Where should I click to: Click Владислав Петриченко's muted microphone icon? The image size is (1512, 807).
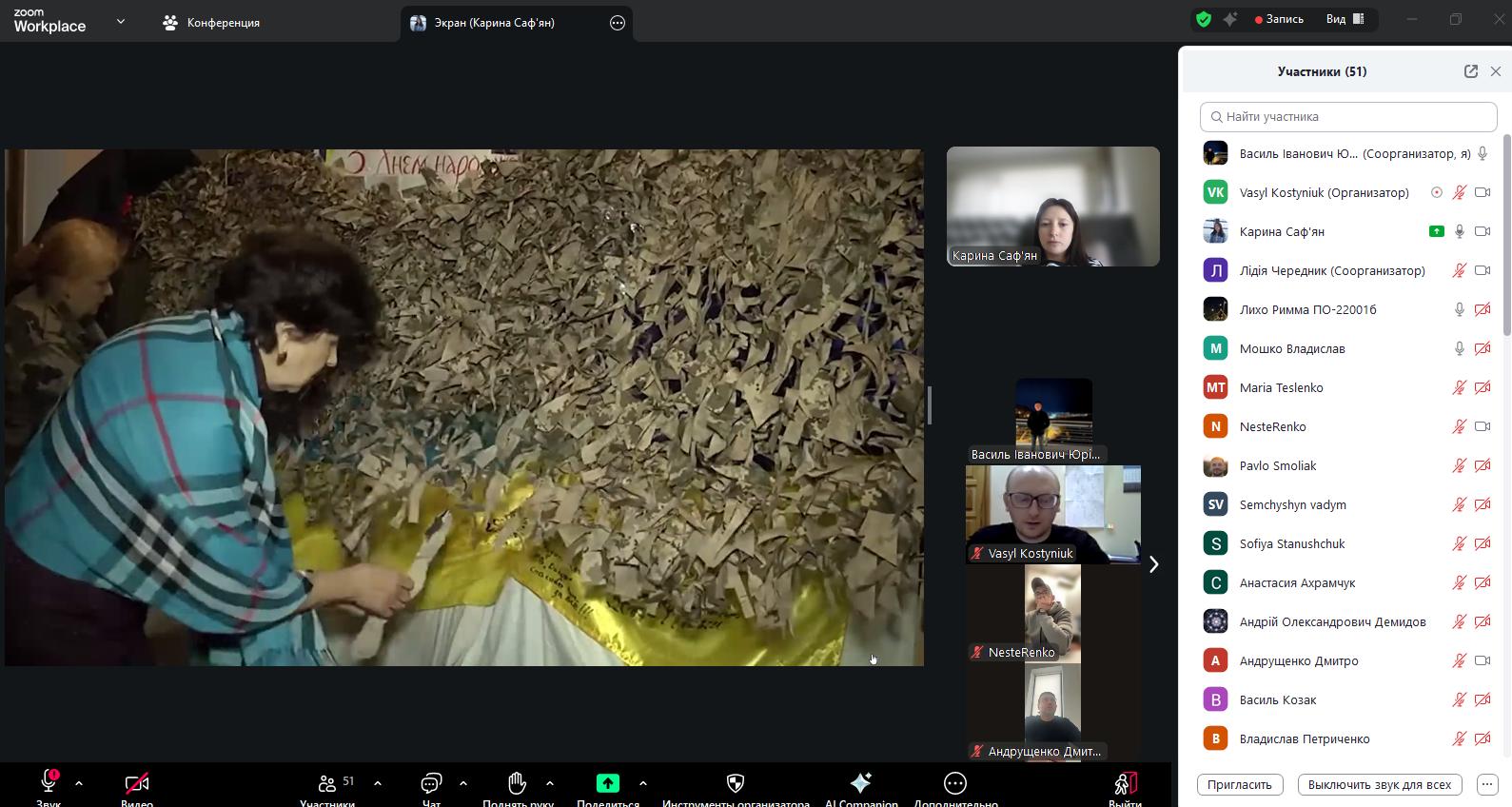(x=1459, y=738)
